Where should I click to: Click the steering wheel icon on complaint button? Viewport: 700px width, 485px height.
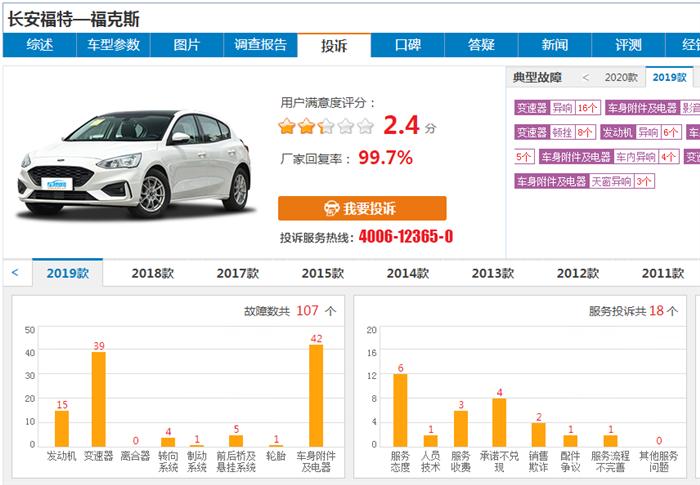tap(332, 208)
